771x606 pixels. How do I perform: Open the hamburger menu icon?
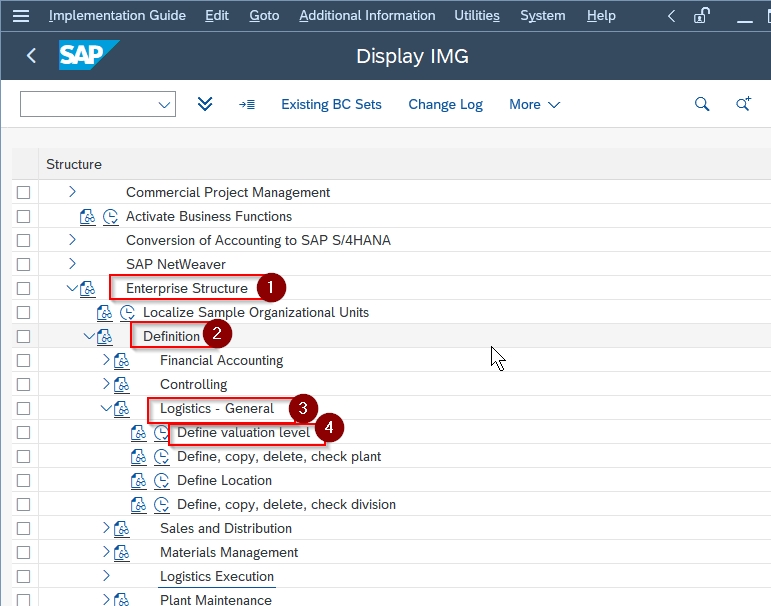(21, 16)
